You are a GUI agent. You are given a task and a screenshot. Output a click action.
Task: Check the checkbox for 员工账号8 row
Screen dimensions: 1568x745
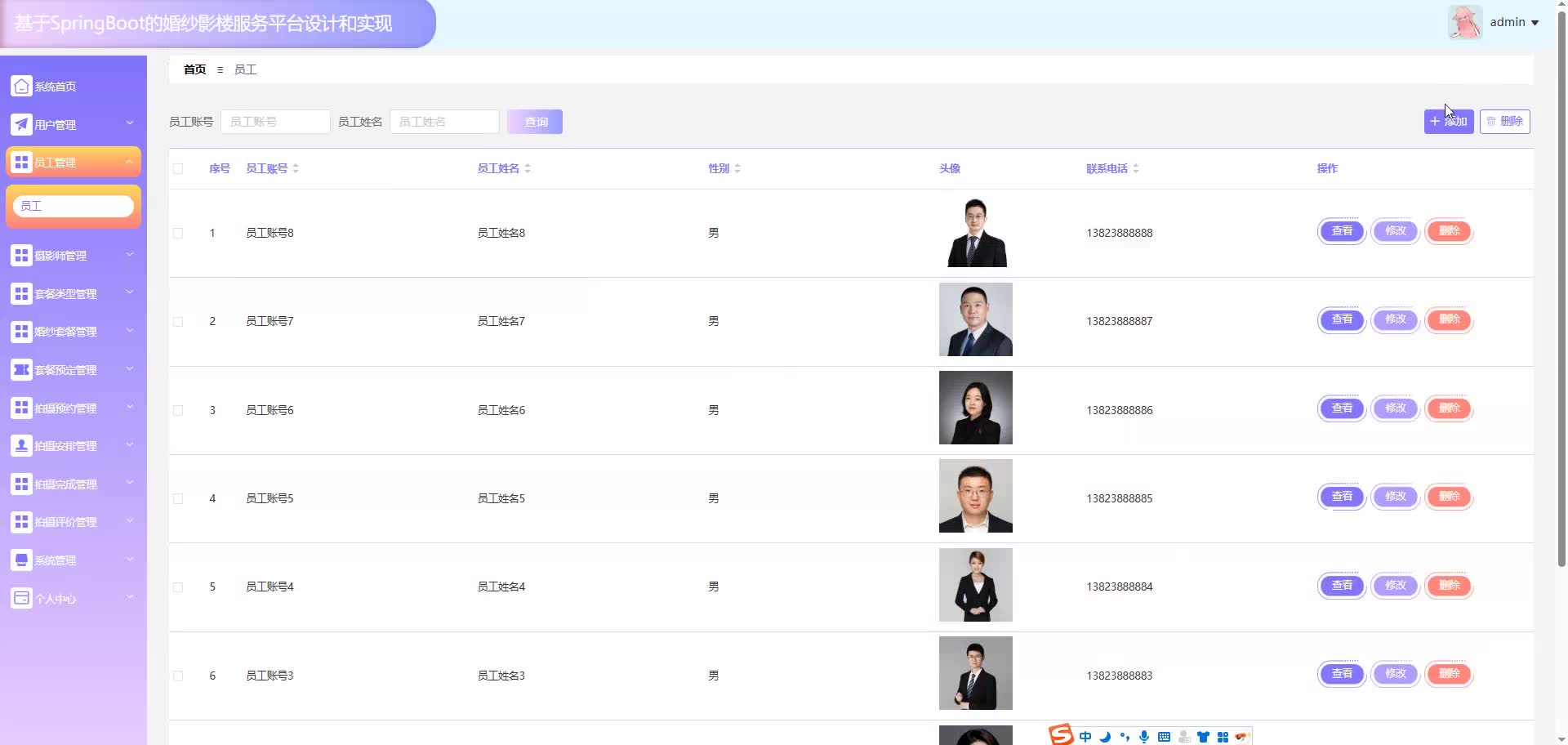point(179,233)
